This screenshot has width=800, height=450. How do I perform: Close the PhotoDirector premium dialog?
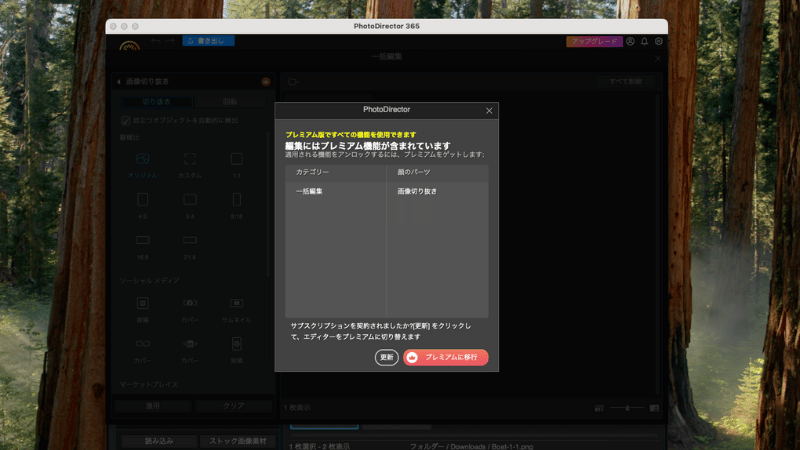coord(489,111)
